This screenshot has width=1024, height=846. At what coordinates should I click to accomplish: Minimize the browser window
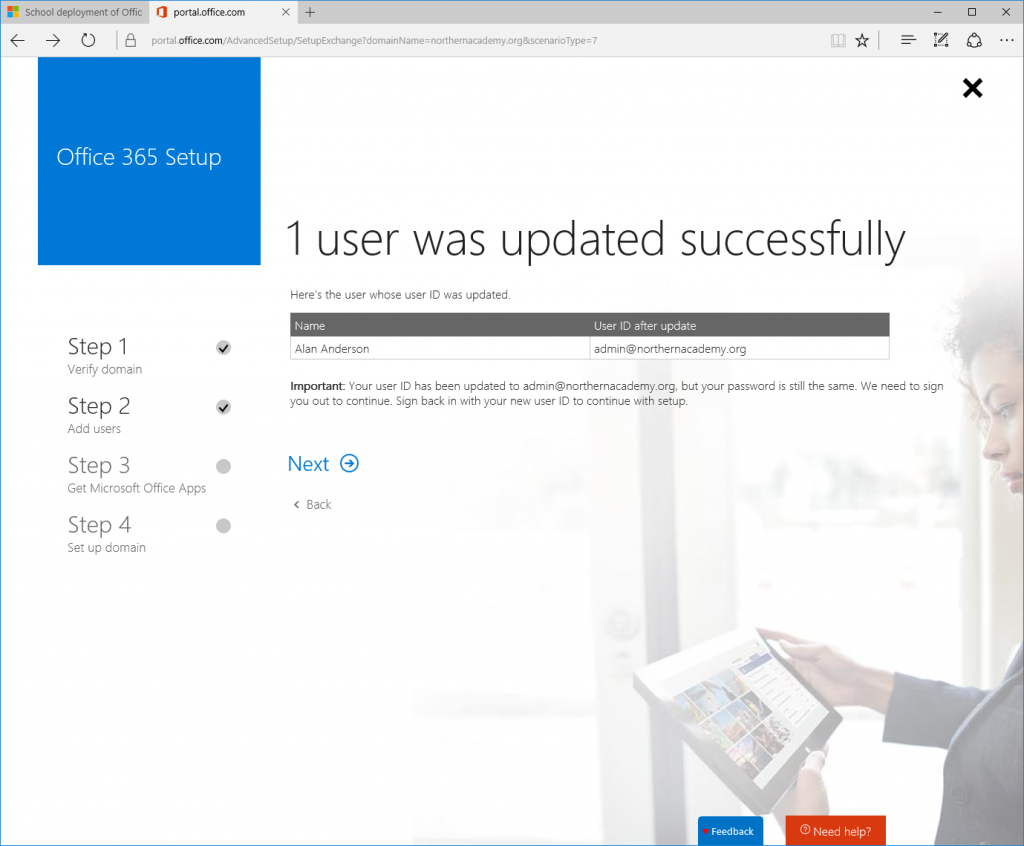[x=938, y=12]
